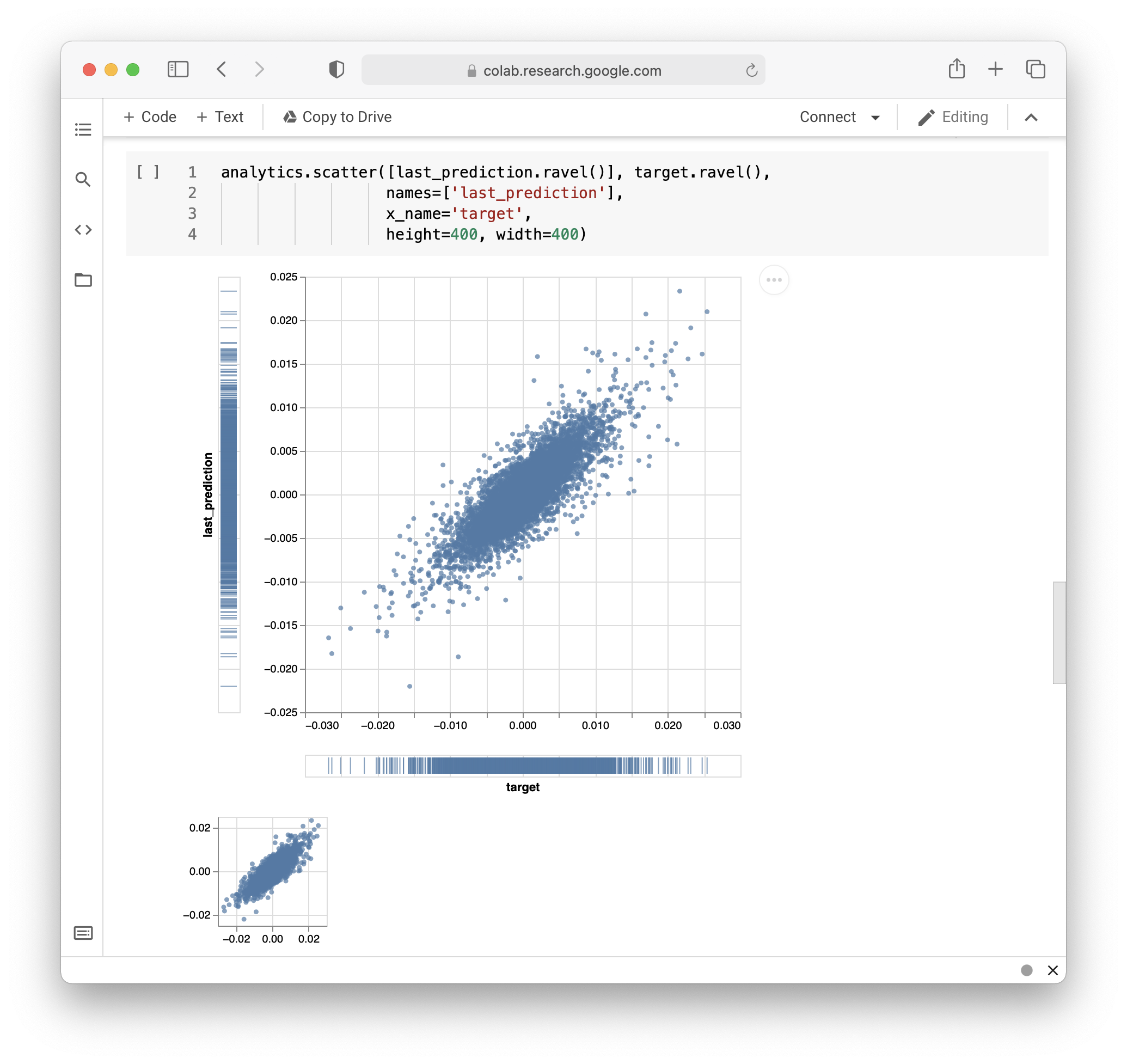Toggle the browser sidebar button
Screen dimensions: 1127x1064
click(177, 69)
